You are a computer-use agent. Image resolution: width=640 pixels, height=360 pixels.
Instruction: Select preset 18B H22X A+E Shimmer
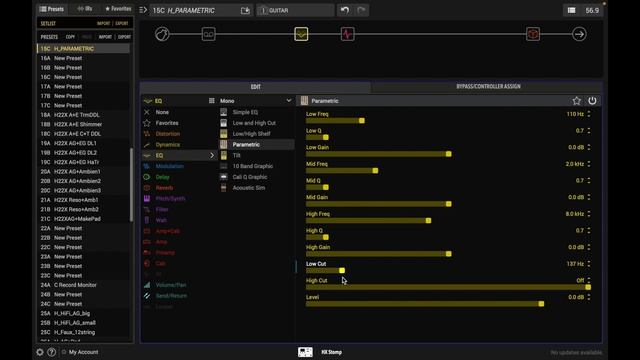tap(84, 124)
